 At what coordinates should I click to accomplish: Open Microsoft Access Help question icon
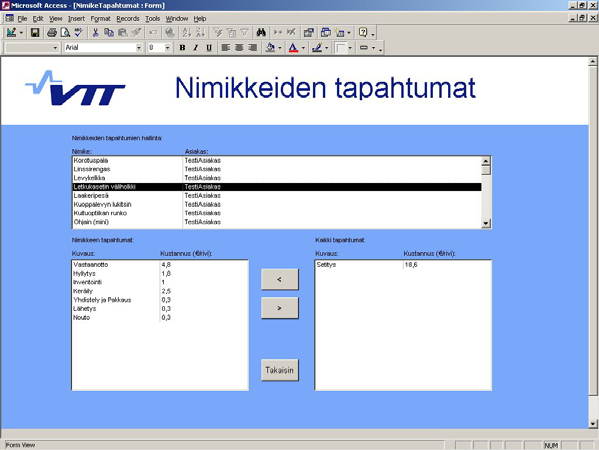(363, 33)
